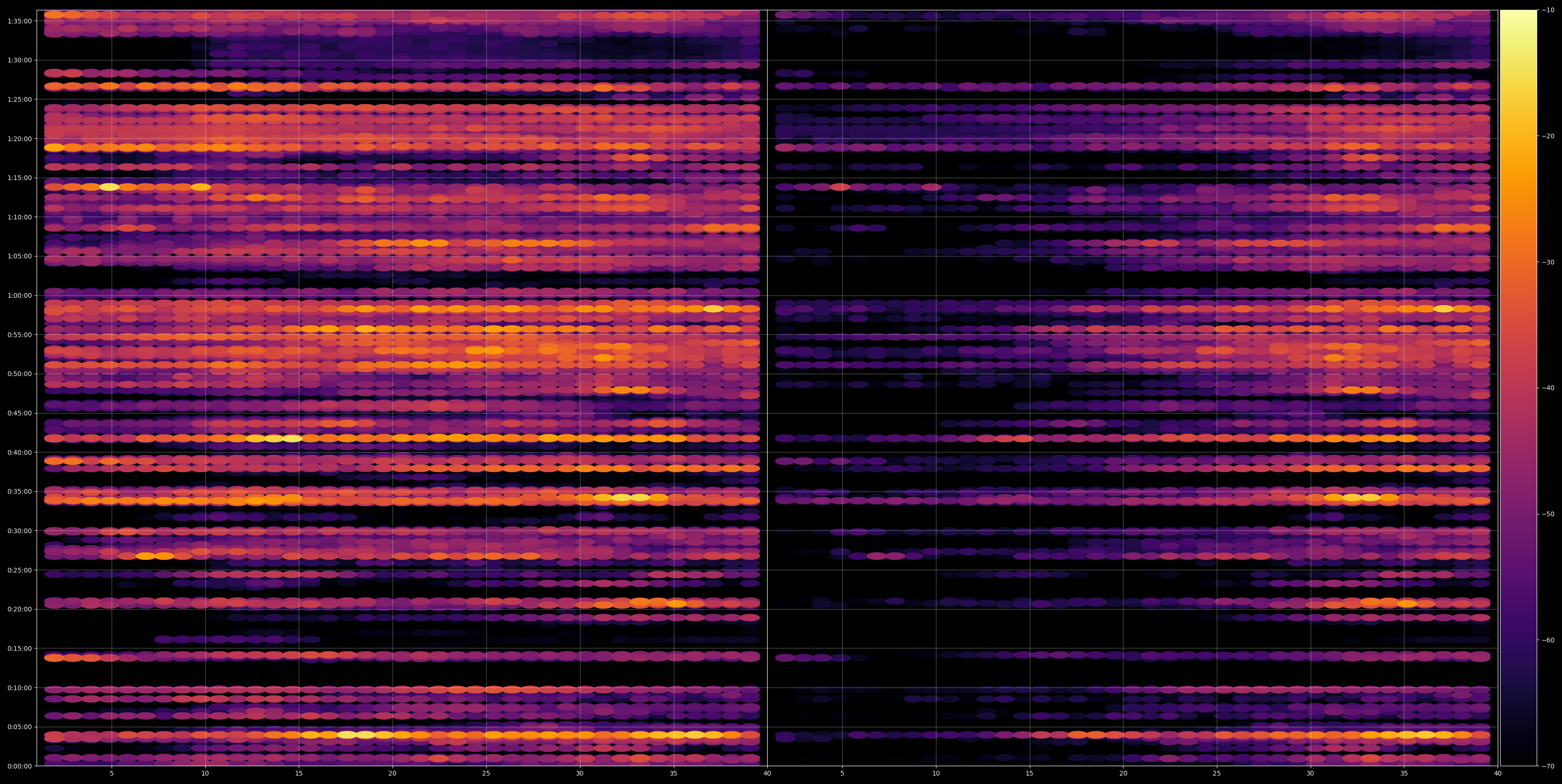Click x-axis label "15" under the left heatmap
The image size is (1562, 784).
coord(299,774)
